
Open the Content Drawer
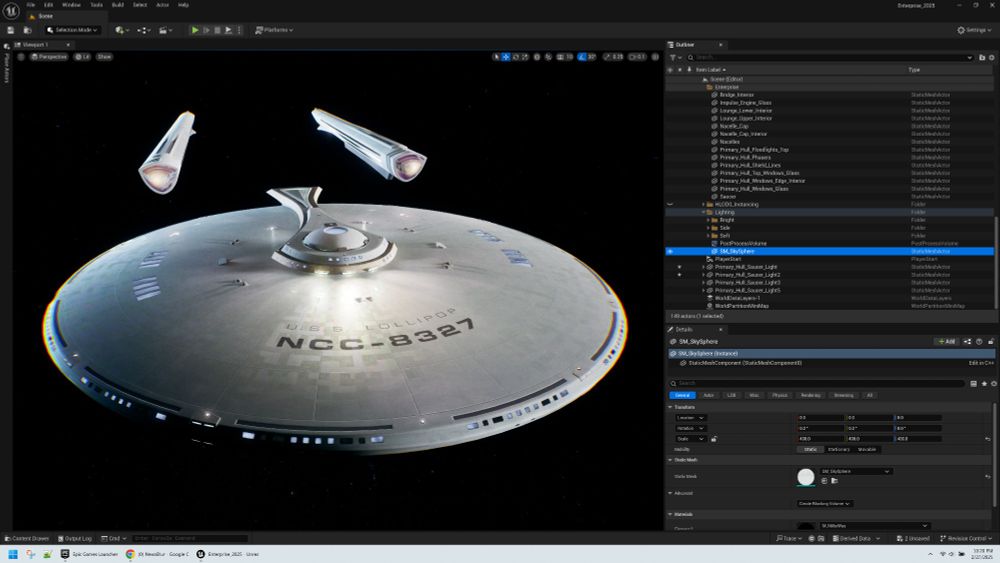click(x=27, y=538)
